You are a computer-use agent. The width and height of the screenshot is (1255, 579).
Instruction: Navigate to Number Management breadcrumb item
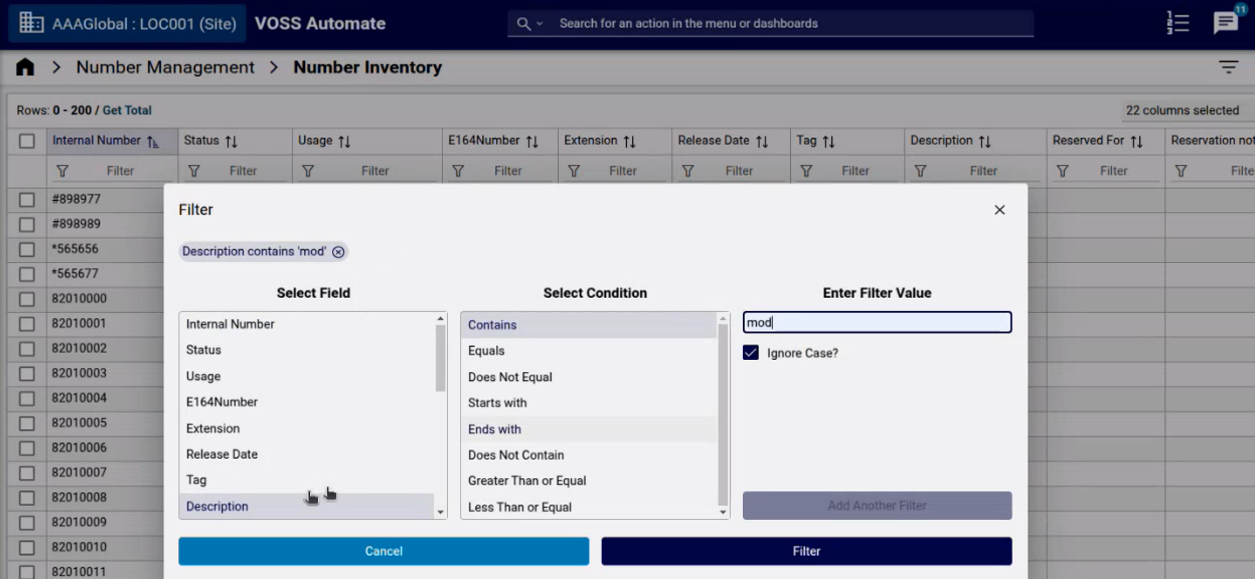point(165,66)
